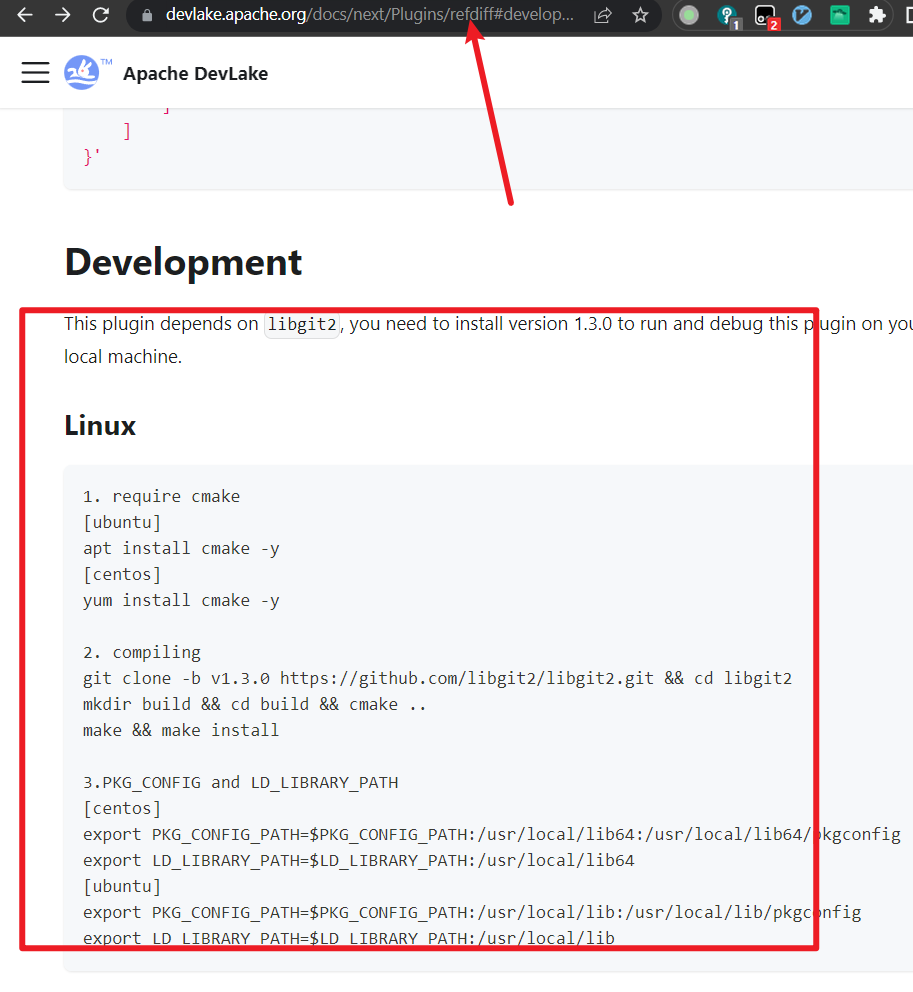The height and width of the screenshot is (992, 913).
Task: Click the 'mkdir build && cd build' line
Action: click(x=254, y=704)
